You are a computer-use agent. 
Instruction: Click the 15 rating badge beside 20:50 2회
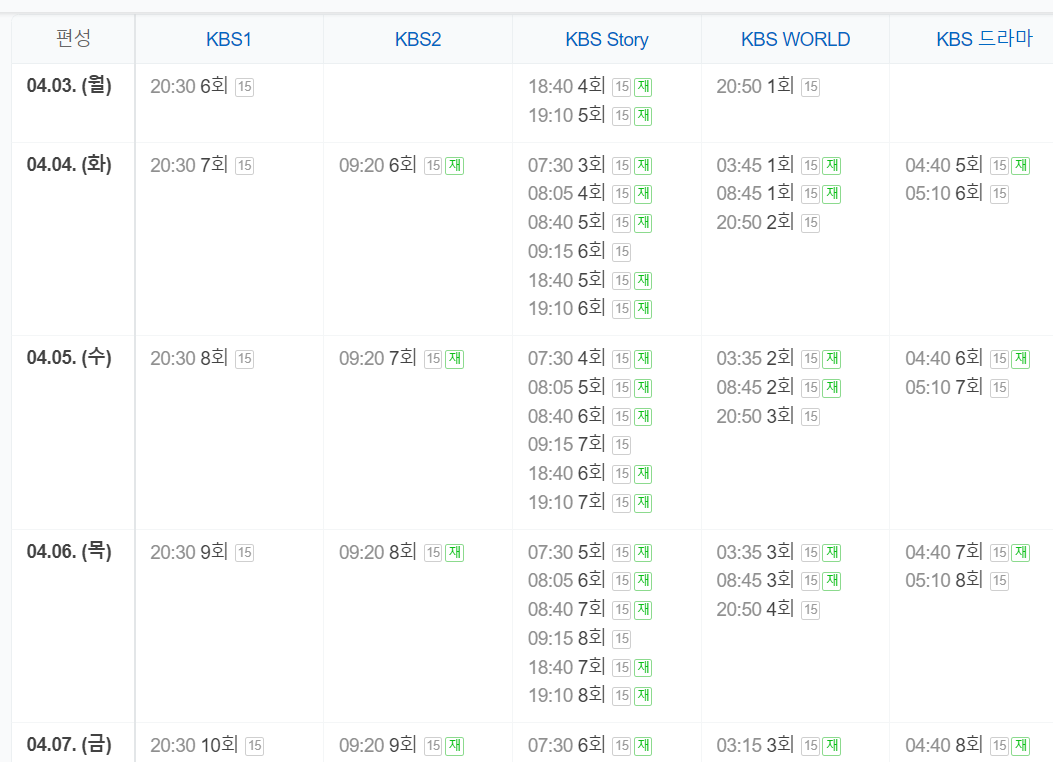(x=811, y=223)
